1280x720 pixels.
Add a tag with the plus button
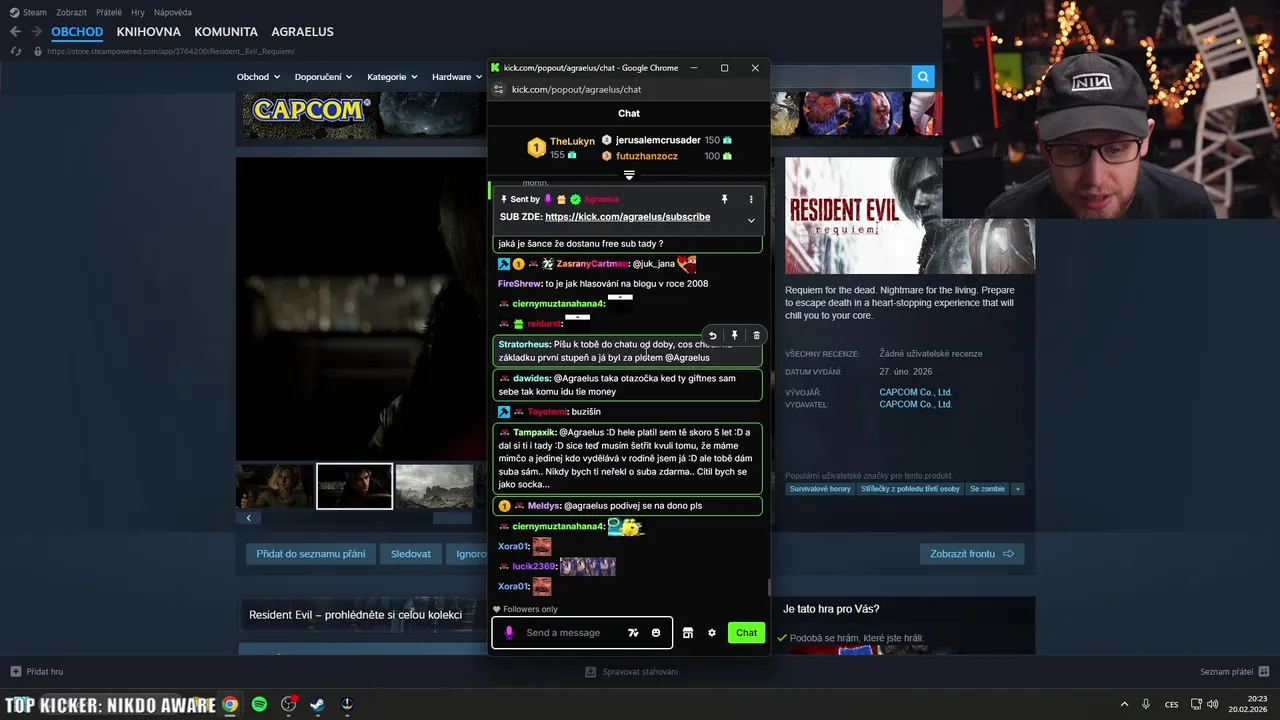coord(1018,489)
